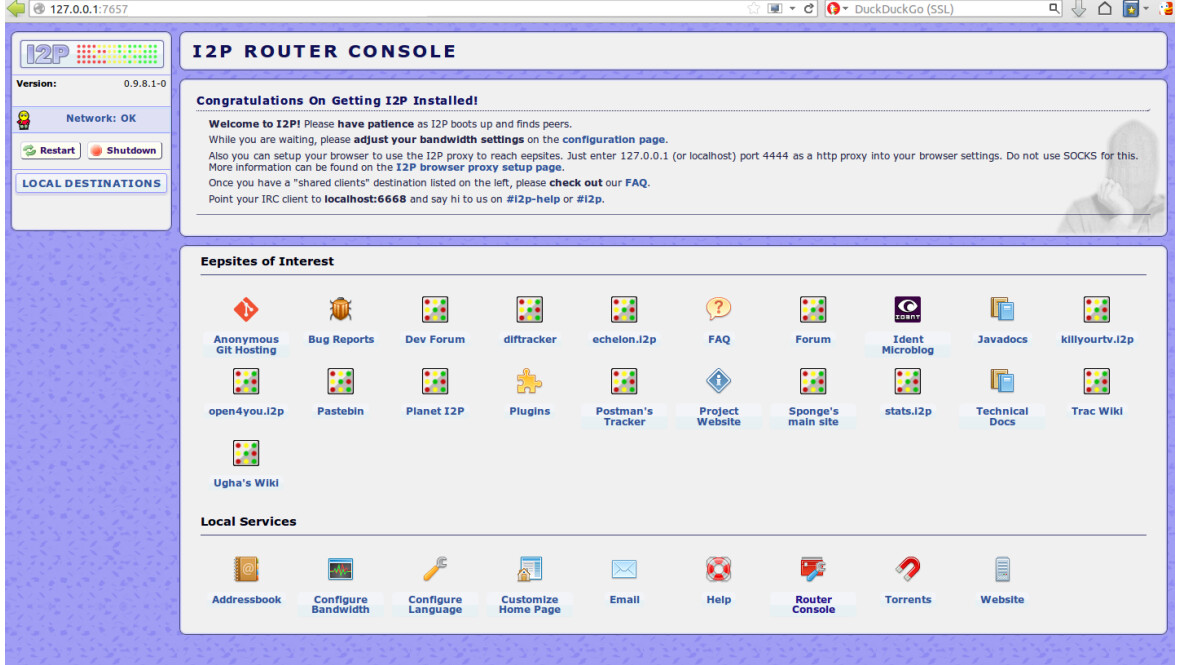The height and width of the screenshot is (665, 1179).
Task: Click the Project Website icon
Action: click(718, 381)
